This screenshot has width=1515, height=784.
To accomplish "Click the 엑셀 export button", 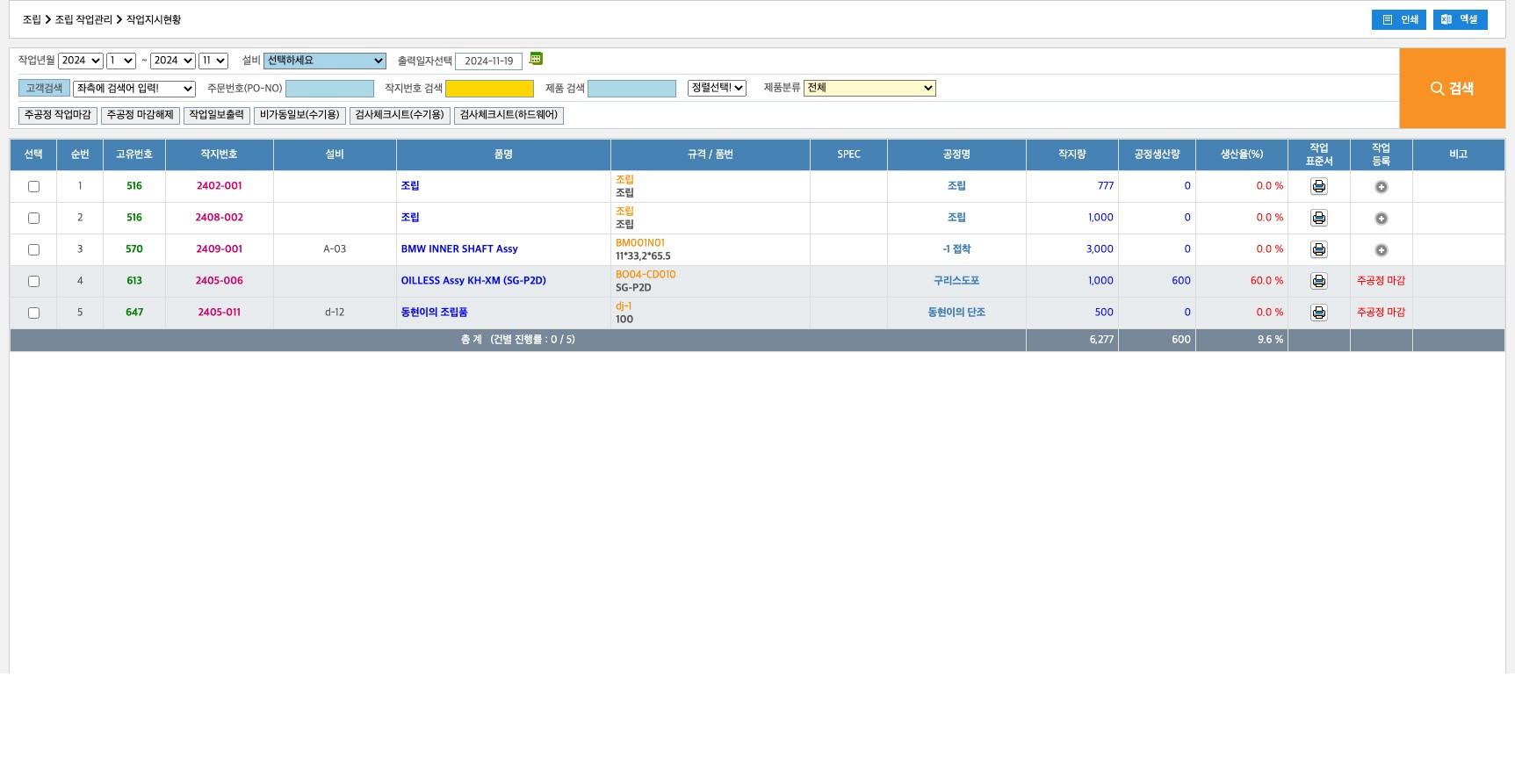I will coord(1460,19).
